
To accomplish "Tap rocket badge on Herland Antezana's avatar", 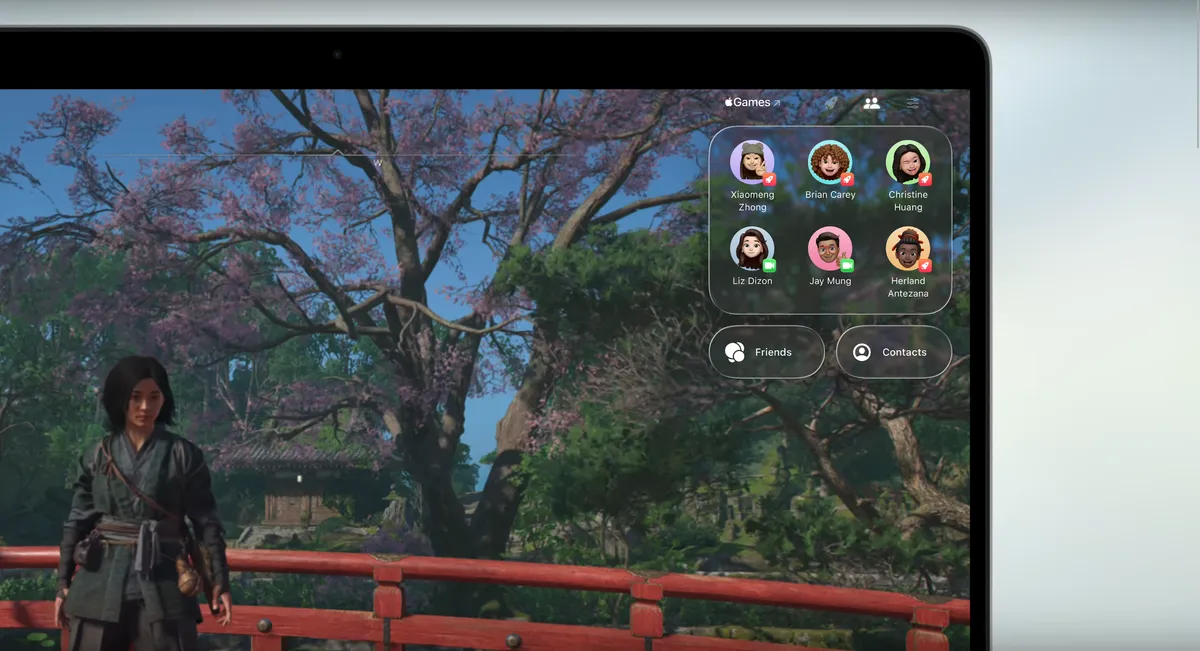I will pos(925,266).
